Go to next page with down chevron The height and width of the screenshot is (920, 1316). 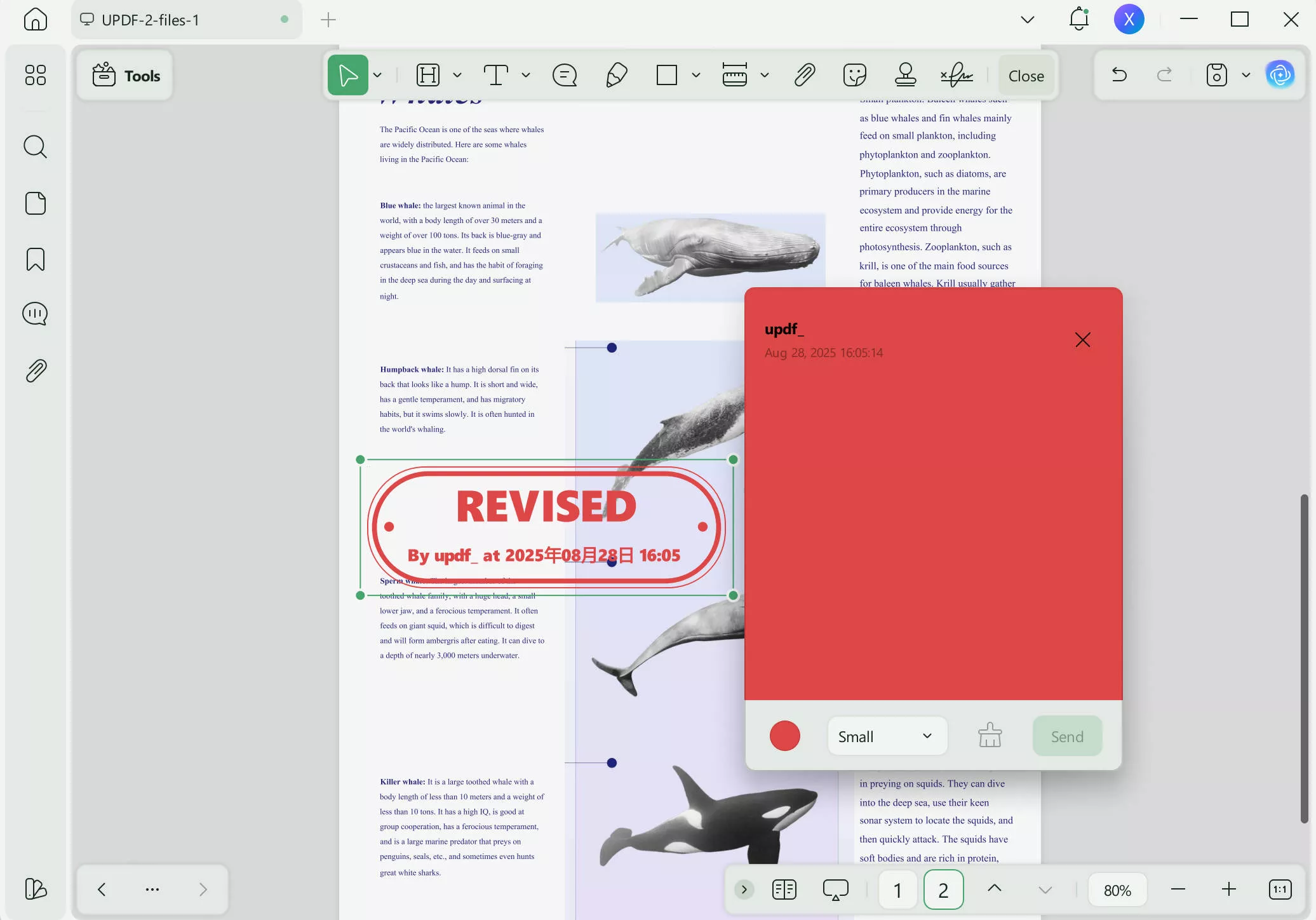(1045, 890)
